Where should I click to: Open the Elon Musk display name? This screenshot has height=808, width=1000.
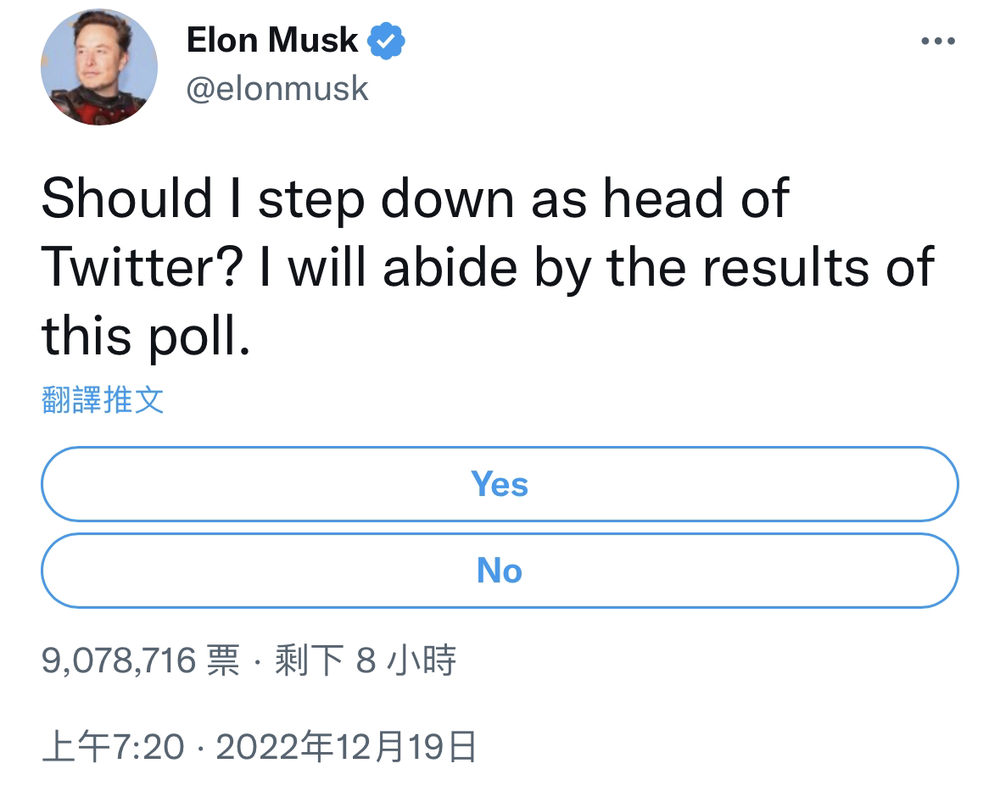[272, 41]
